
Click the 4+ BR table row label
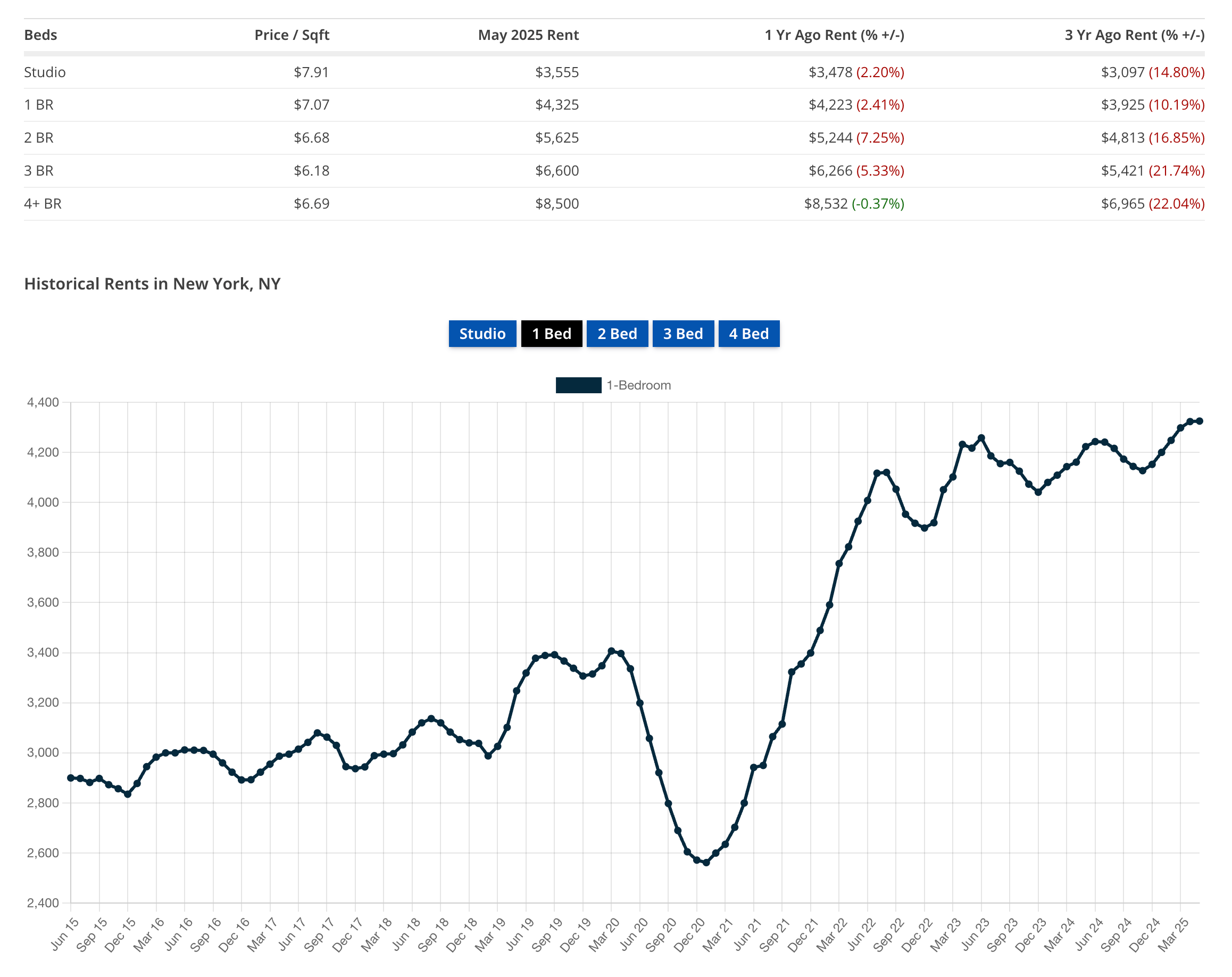click(x=42, y=203)
